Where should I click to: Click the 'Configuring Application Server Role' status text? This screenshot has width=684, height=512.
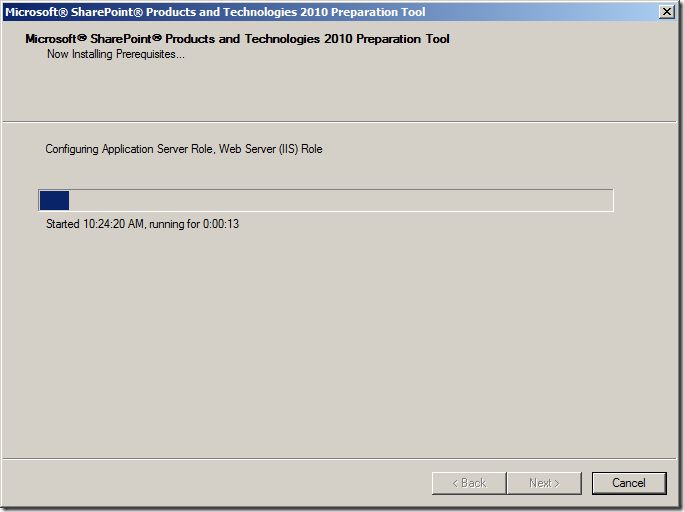tap(184, 149)
